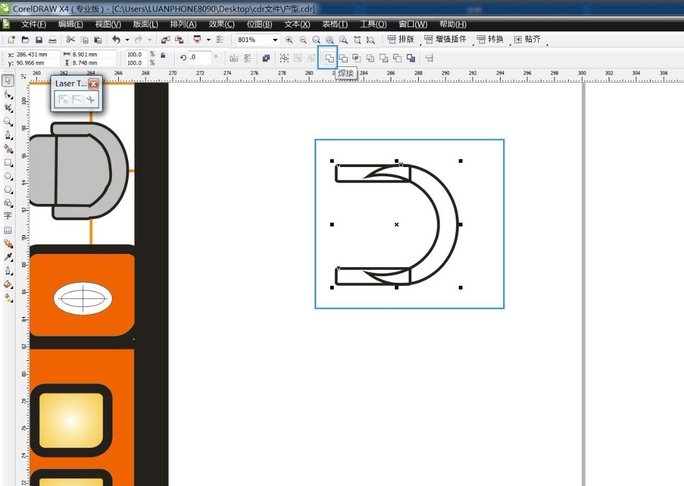Click the 增强插件 toolbar button
The width and height of the screenshot is (684, 486).
447,39
